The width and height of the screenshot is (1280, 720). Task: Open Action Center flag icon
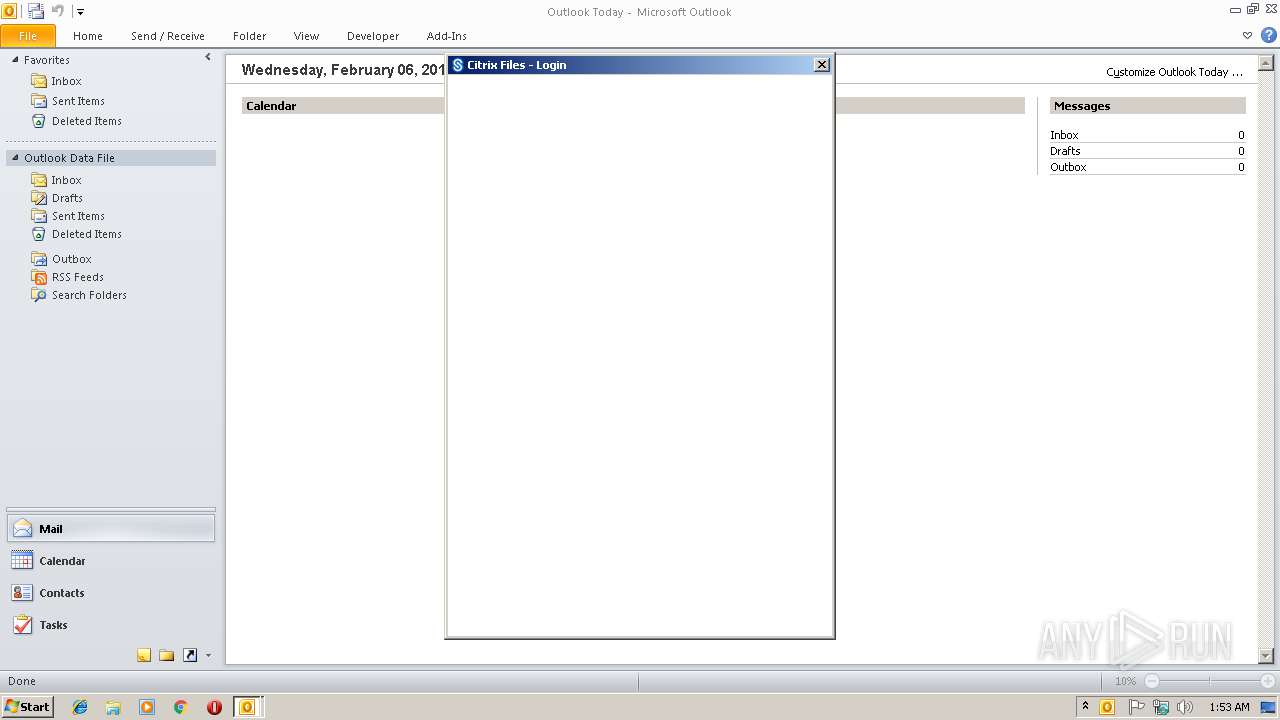[x=1136, y=707]
